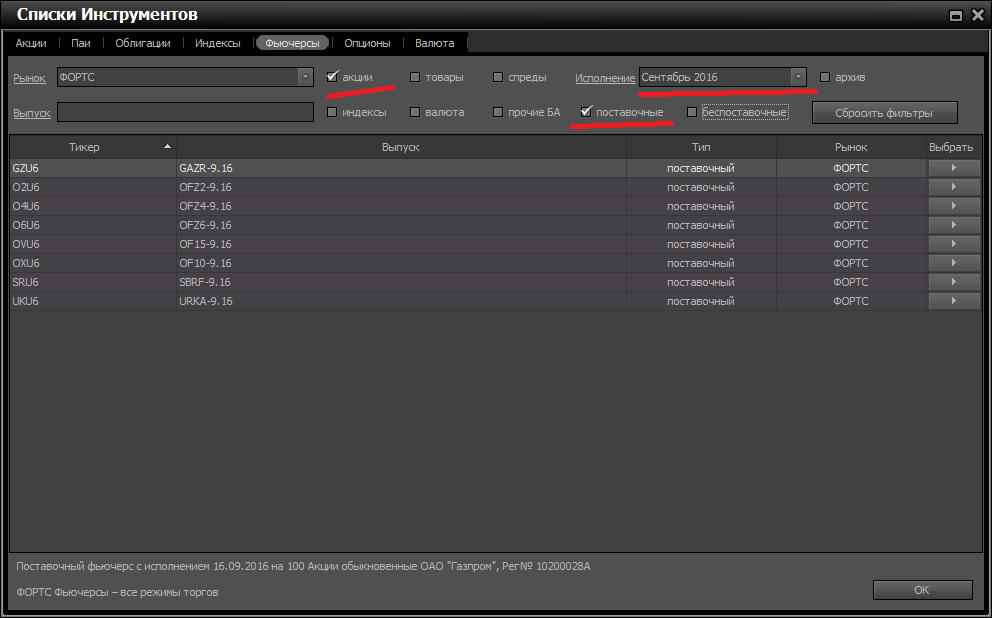Click the select arrow for GZU6 row

[x=953, y=168]
